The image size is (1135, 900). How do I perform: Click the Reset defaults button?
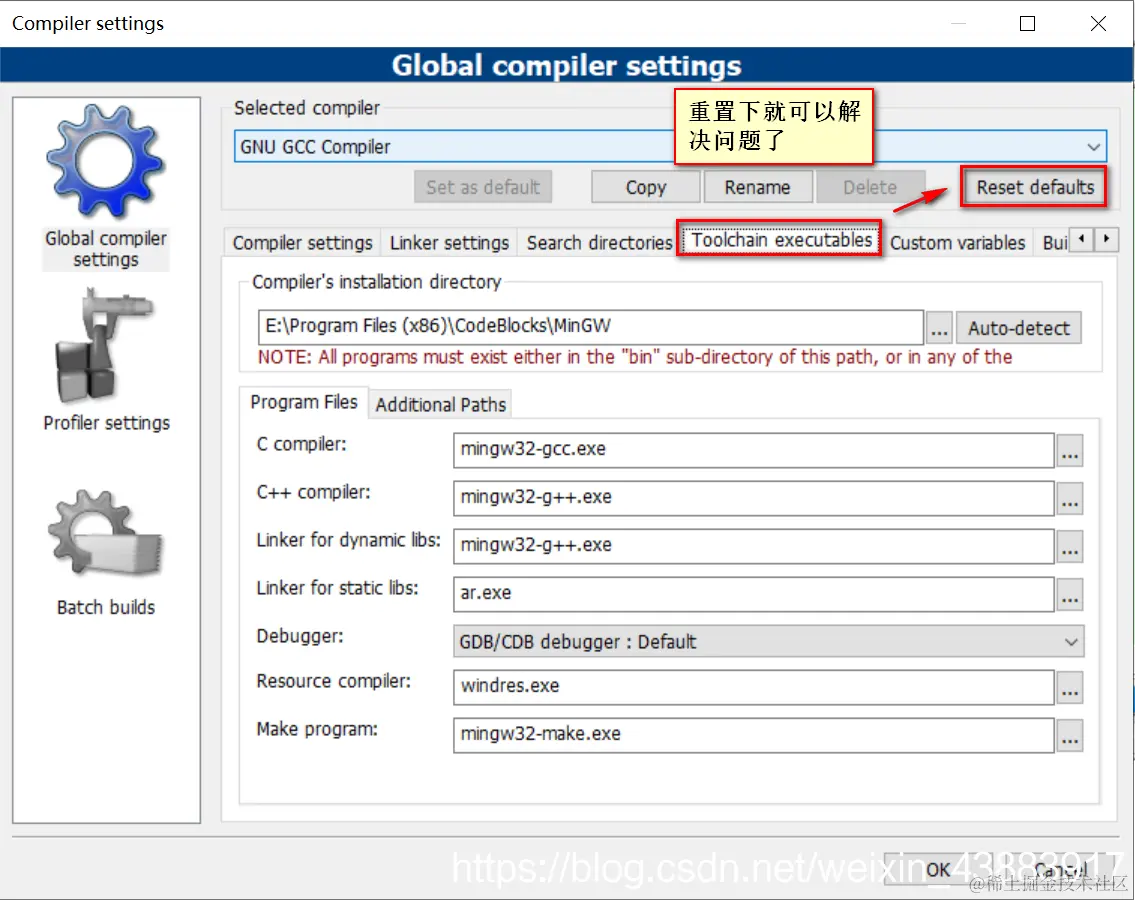(x=1034, y=188)
